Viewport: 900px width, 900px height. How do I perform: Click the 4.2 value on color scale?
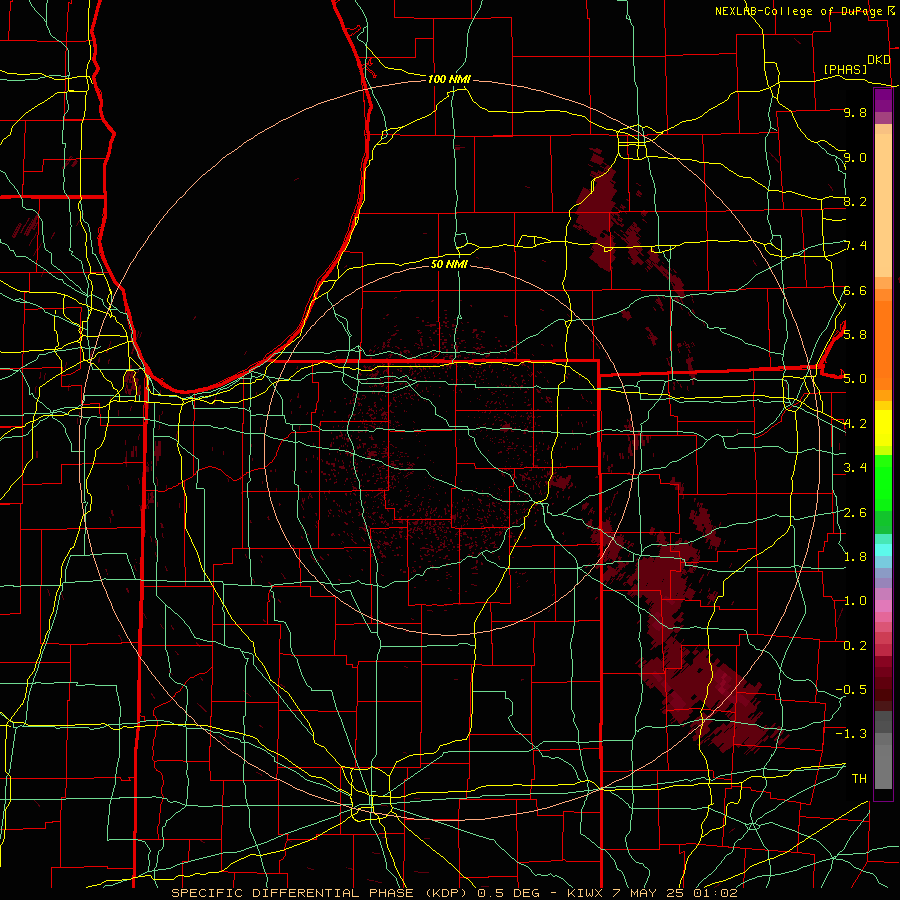point(855,424)
